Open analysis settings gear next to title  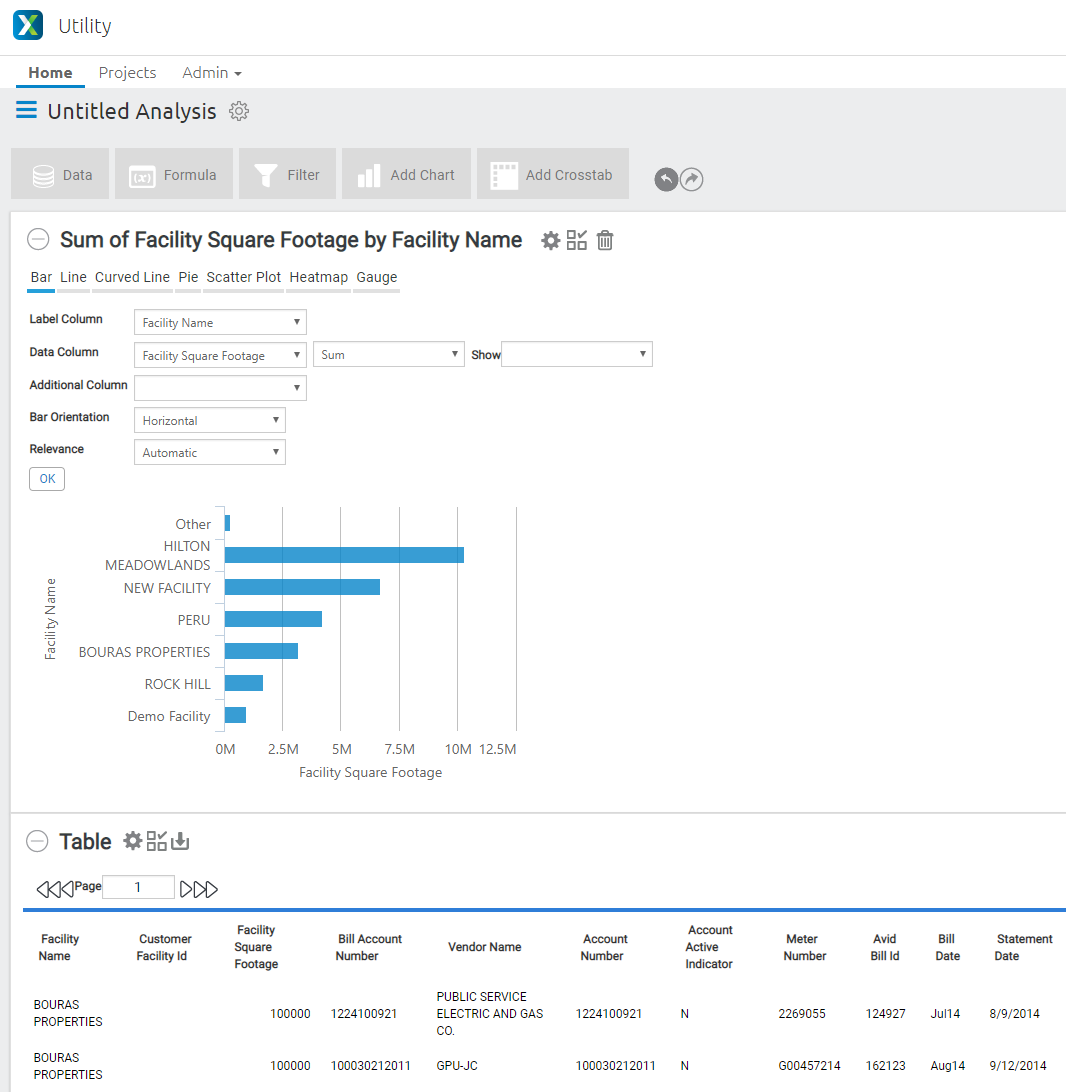point(239,111)
